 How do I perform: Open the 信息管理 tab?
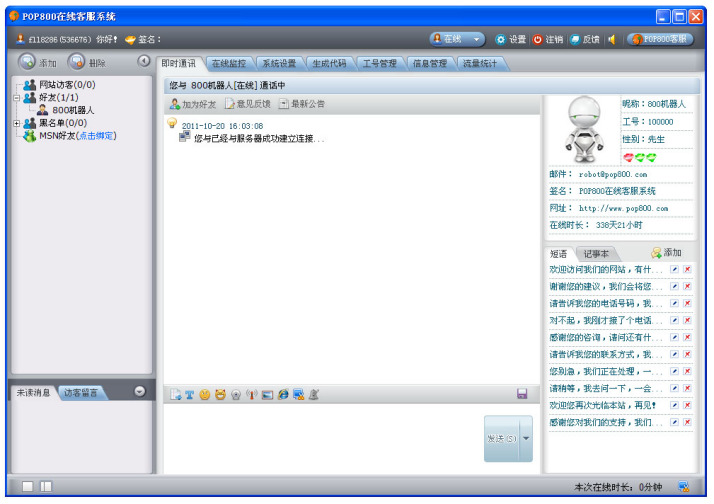pos(429,64)
